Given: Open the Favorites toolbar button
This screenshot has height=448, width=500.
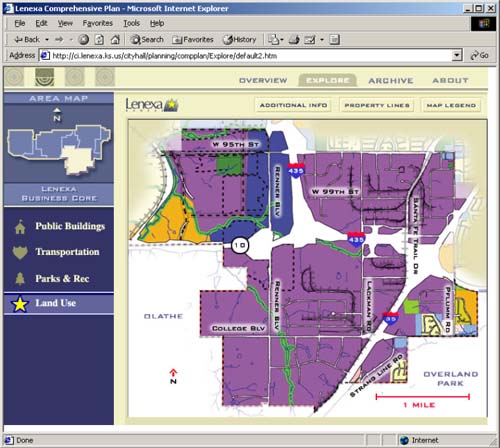Looking at the screenshot, I should (x=193, y=40).
